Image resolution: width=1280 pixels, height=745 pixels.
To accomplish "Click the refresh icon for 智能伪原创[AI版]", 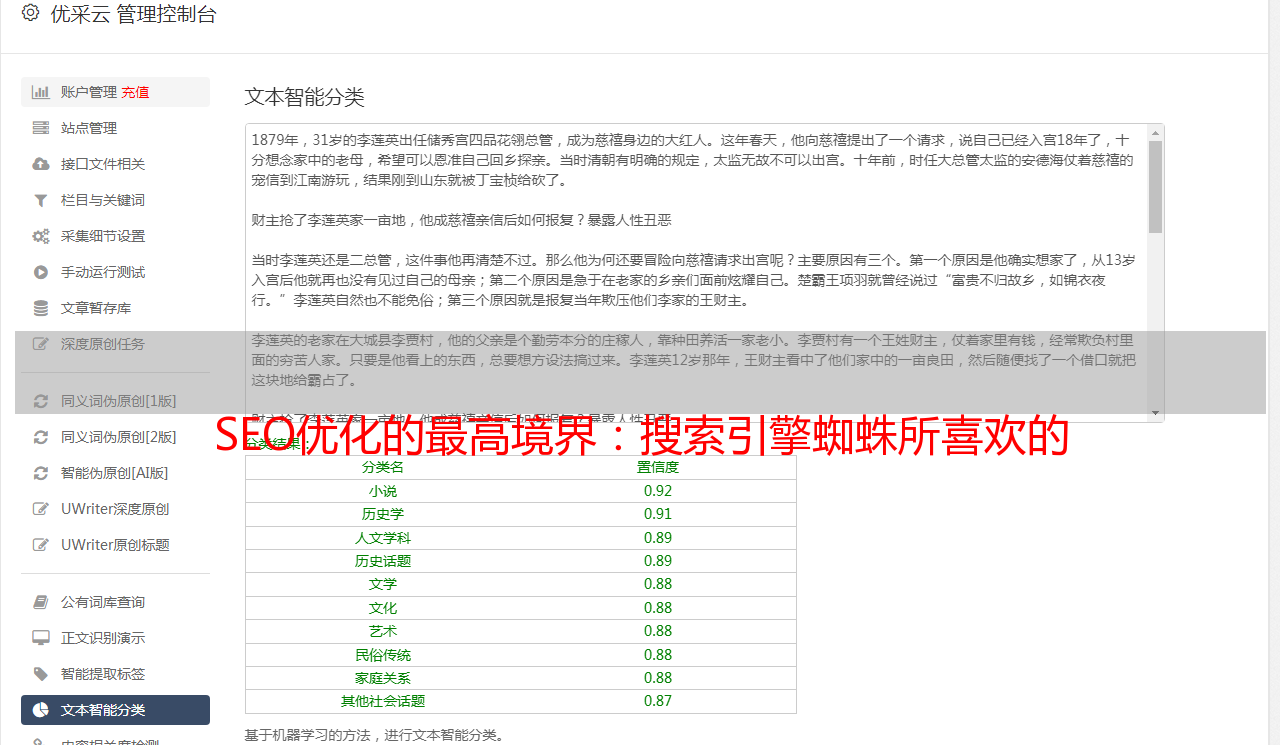I will point(41,473).
